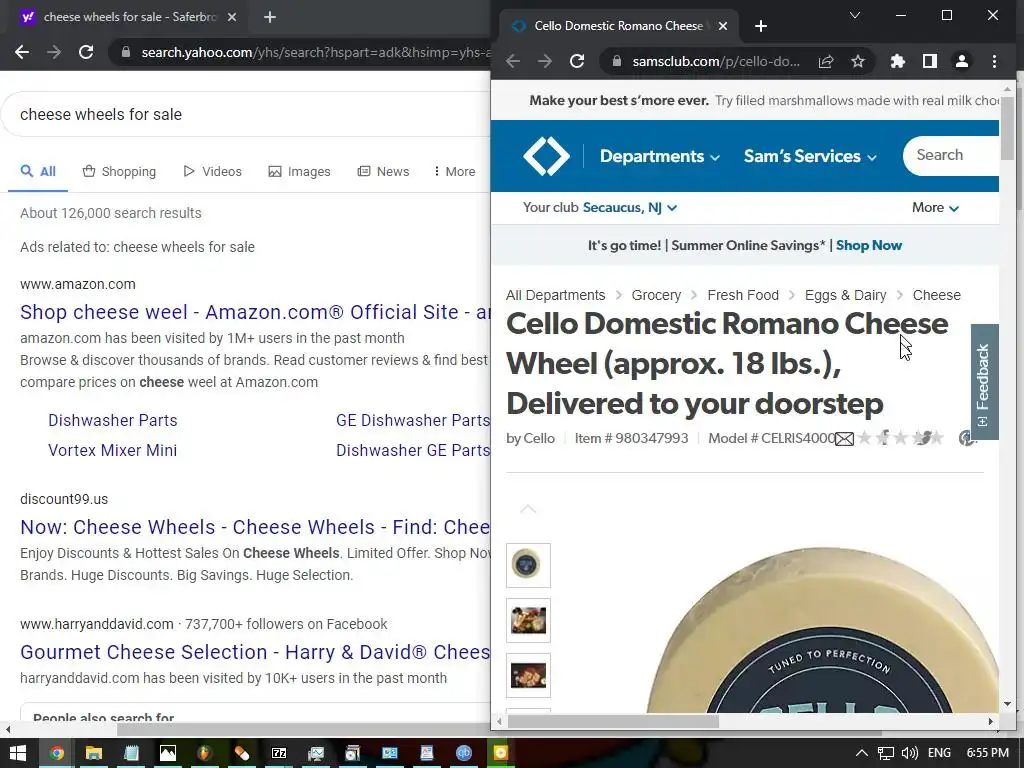Open Chrome from the taskbar

pyautogui.click(x=56, y=753)
